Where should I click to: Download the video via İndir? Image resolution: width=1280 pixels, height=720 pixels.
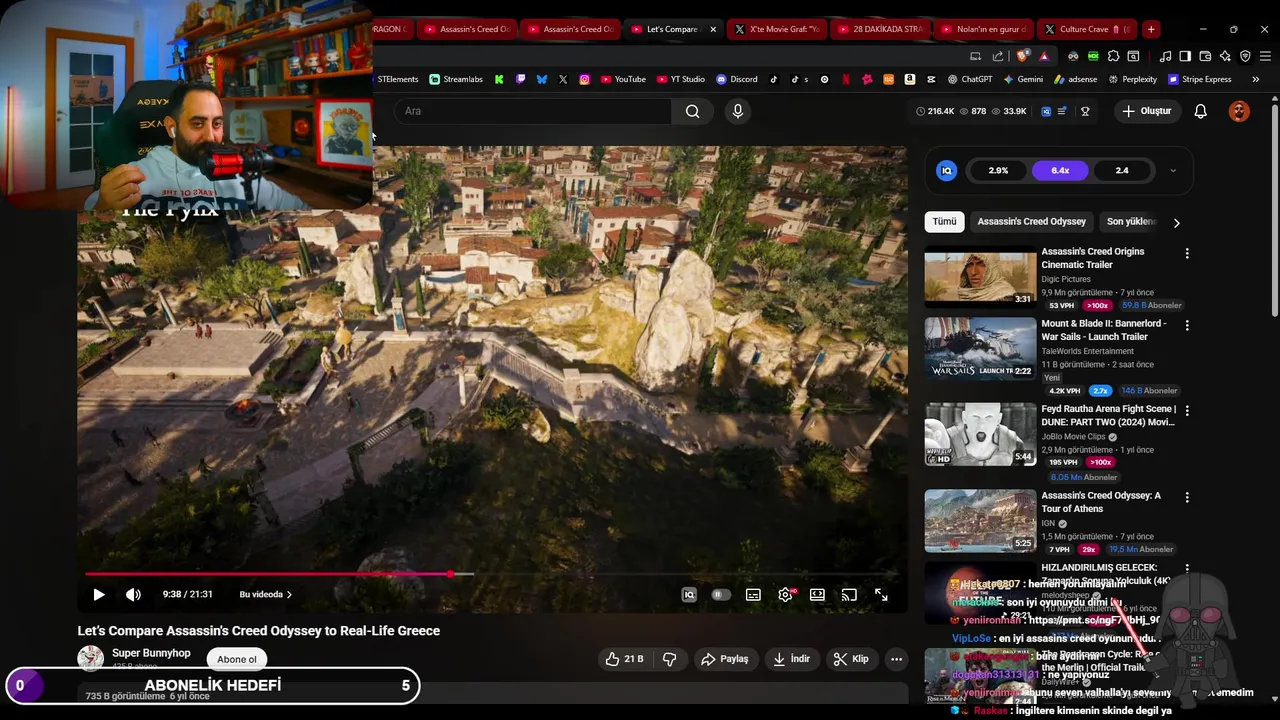click(x=791, y=659)
